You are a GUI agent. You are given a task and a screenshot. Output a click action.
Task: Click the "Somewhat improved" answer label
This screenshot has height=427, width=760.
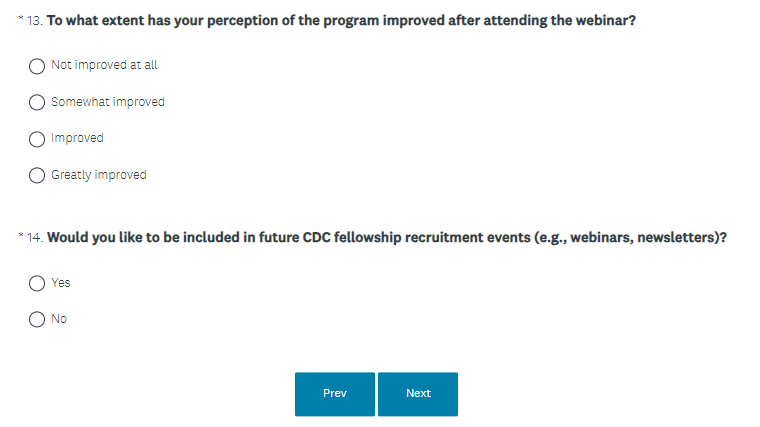[x=108, y=102]
